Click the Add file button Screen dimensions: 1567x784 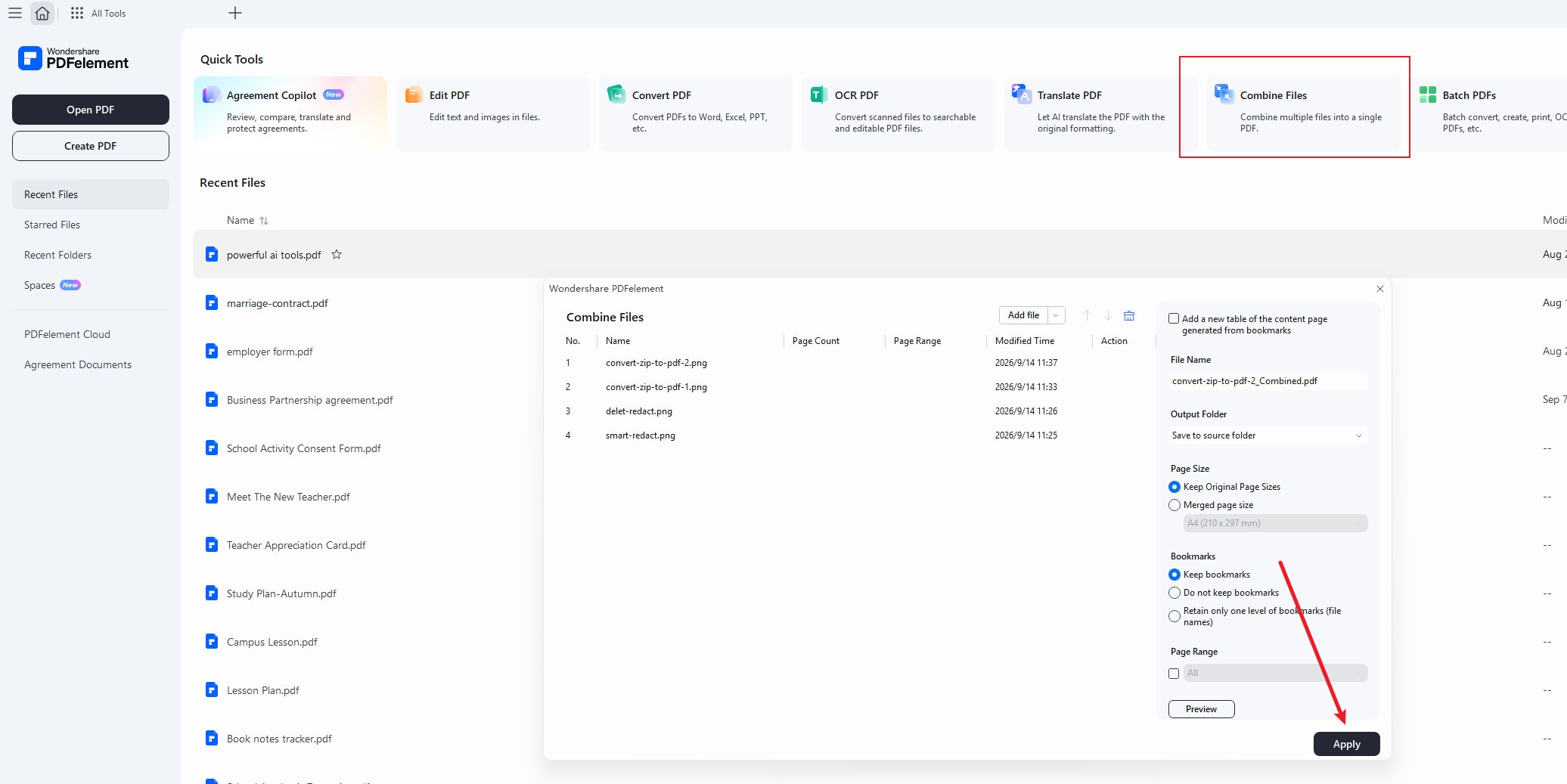[x=1023, y=315]
